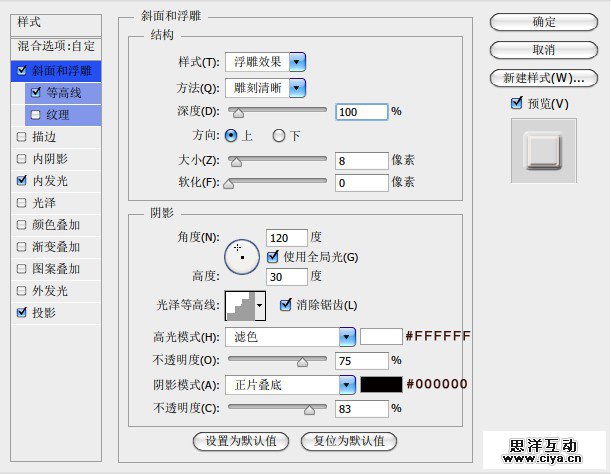This screenshot has height=474, width=611.
Task: Expand the 光泽等高线 picker arrow
Action: (260, 306)
